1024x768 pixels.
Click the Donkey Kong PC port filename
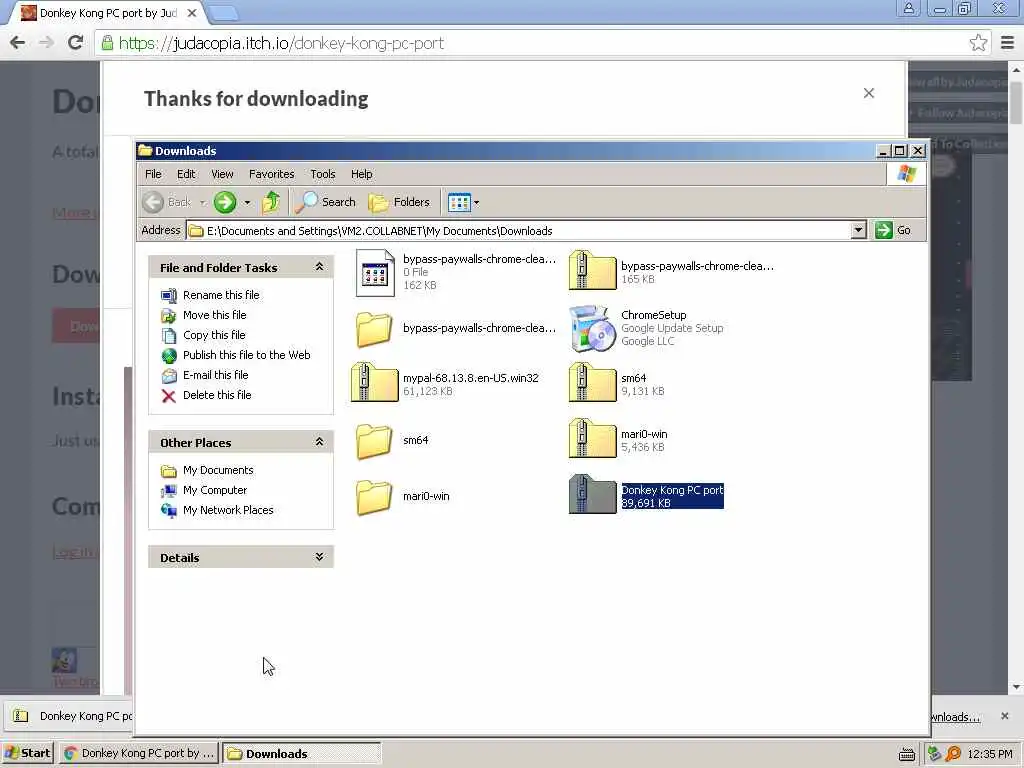coord(672,490)
